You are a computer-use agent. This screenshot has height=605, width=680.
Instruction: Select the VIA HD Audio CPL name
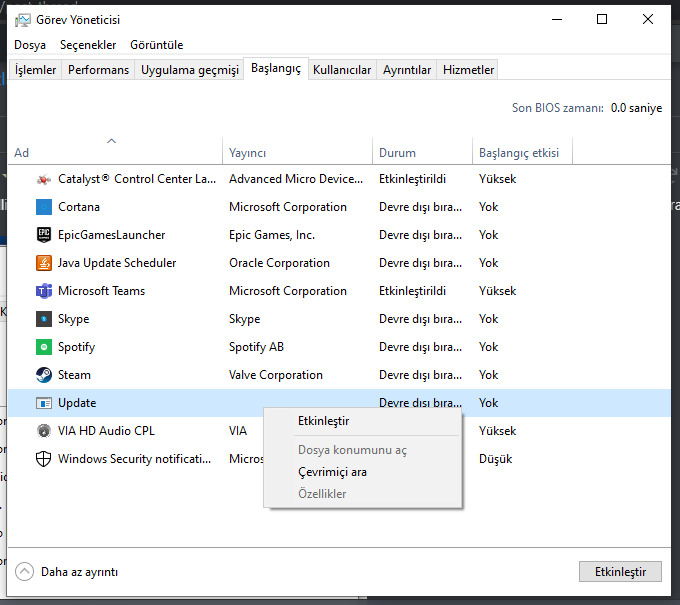106,431
